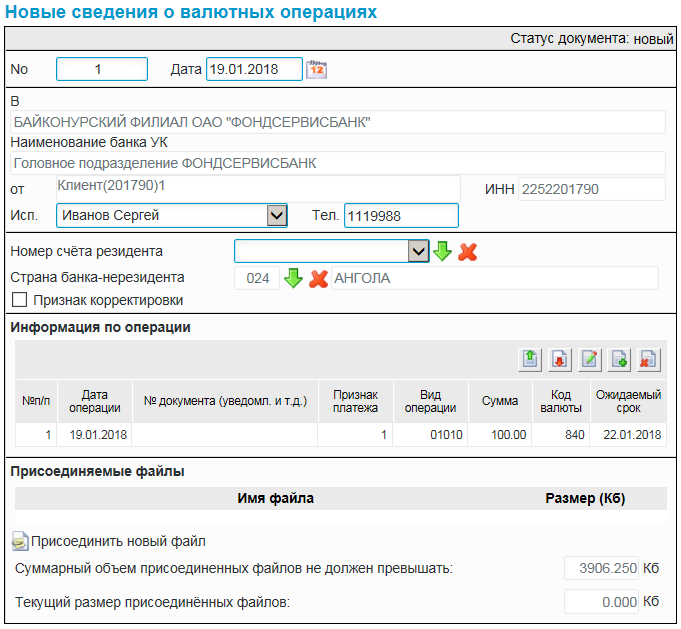Select the operation row dated 19.01.2018
This screenshot has height=629, width=681.
click(340, 435)
